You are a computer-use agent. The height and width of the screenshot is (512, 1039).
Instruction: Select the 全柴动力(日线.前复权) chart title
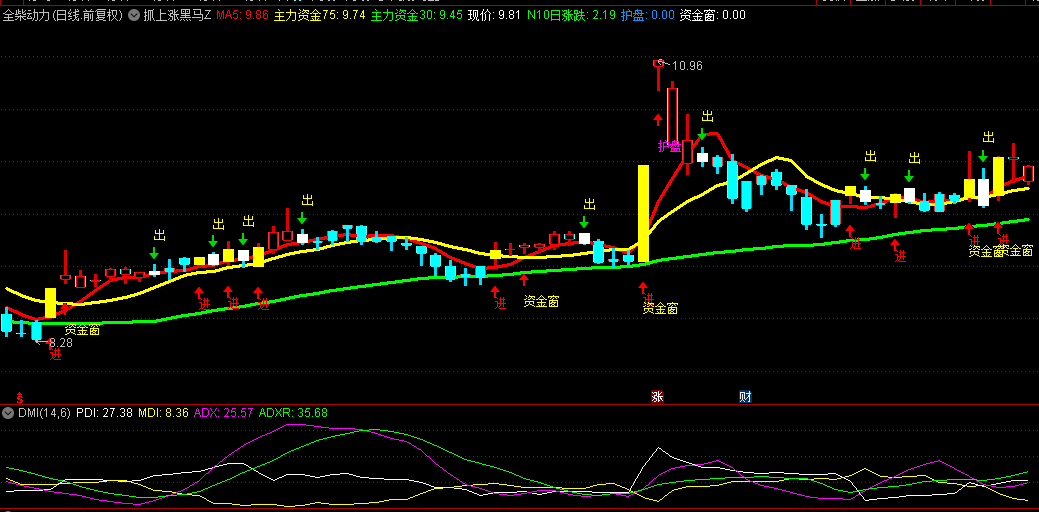pos(63,15)
